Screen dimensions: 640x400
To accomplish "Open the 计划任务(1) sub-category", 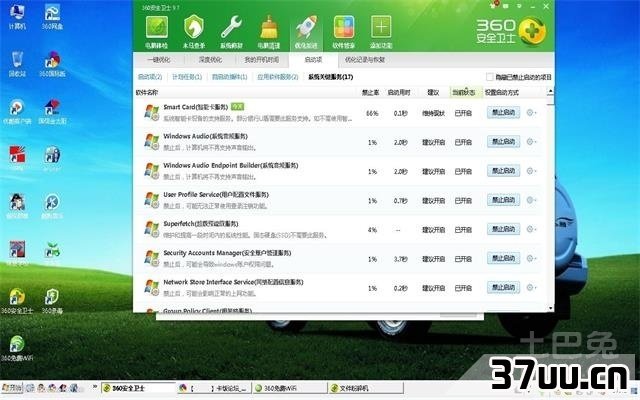I will [187, 77].
